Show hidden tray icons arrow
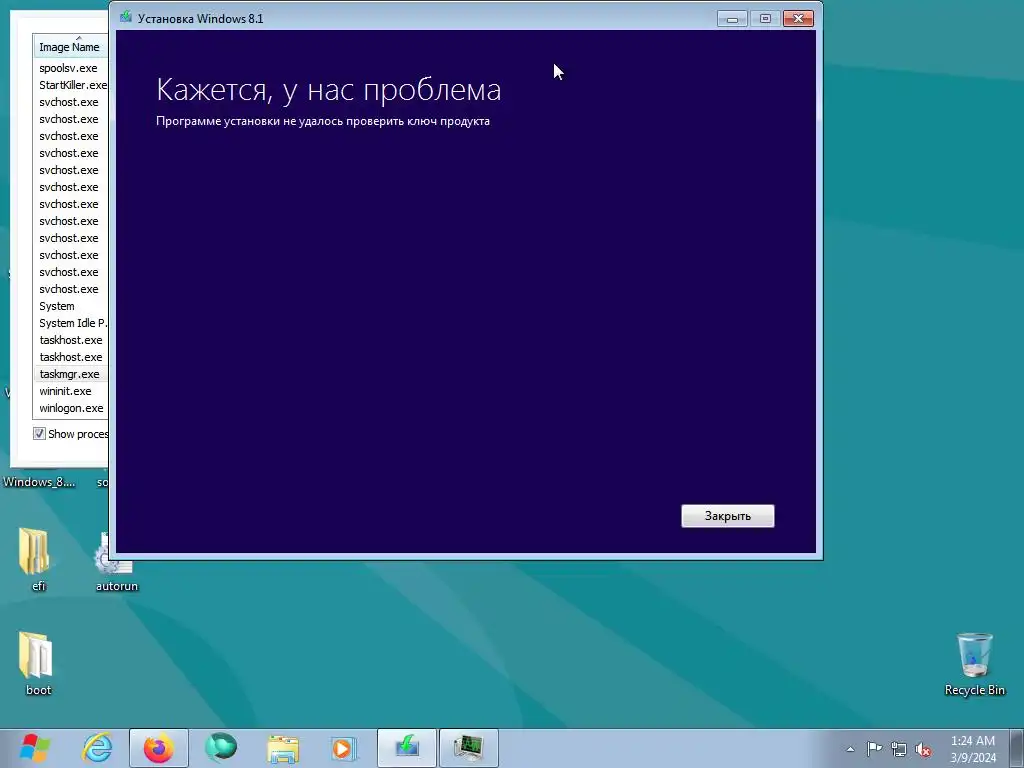 (850, 749)
